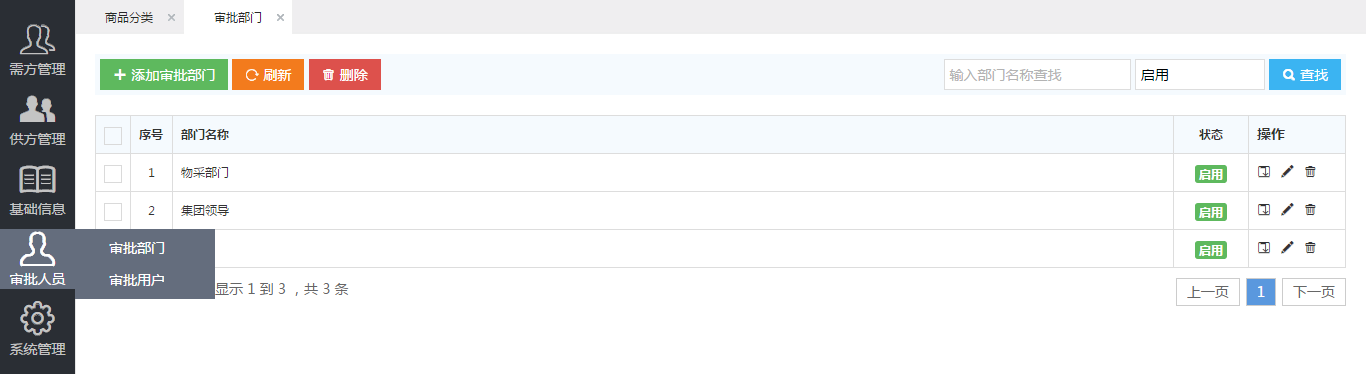Click detail view icon for 物采部门 row
This screenshot has height=374, width=1366.
1264,172
